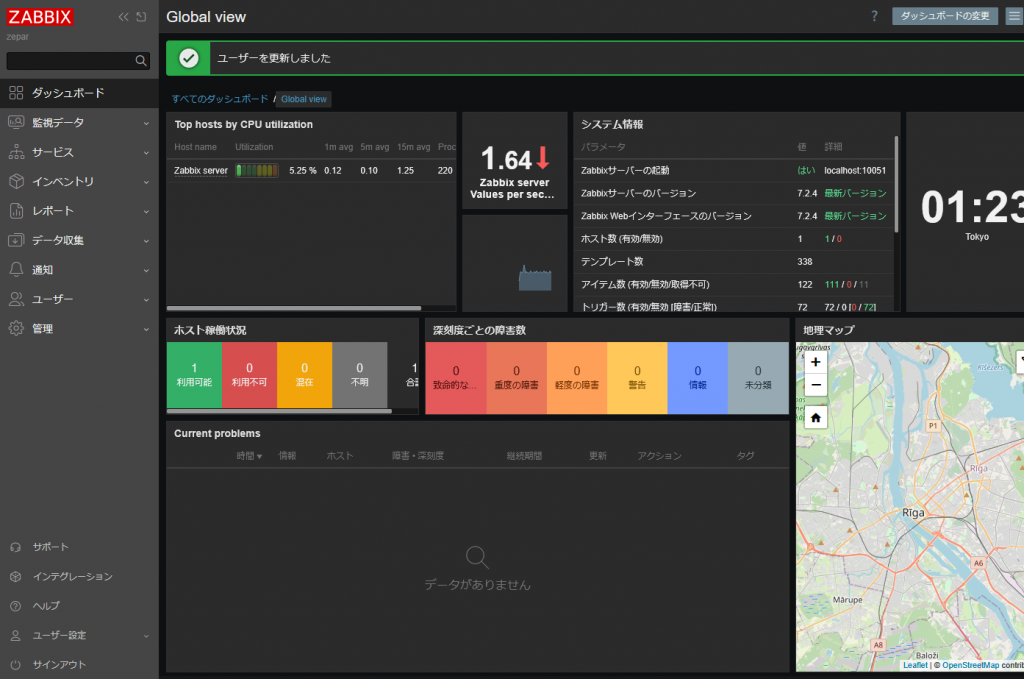The image size is (1024, 679).
Task: Click the 軽度の障害 severity tile
Action: pyautogui.click(x=577, y=378)
